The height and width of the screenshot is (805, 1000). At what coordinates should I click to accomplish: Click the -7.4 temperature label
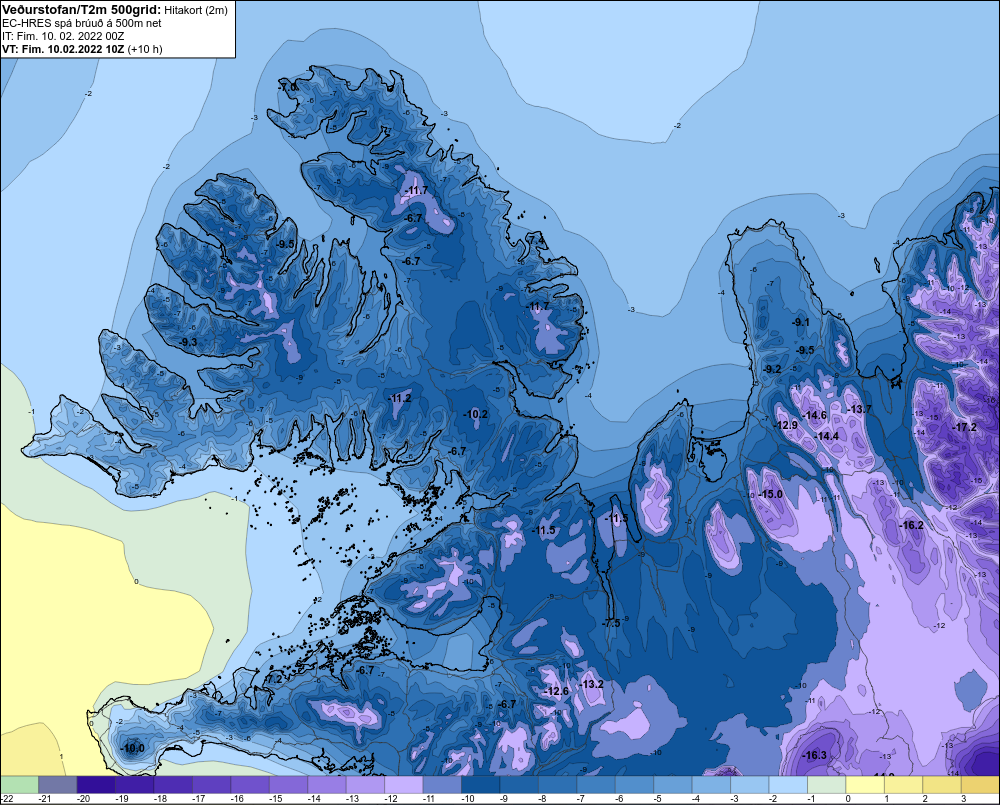tap(536, 240)
